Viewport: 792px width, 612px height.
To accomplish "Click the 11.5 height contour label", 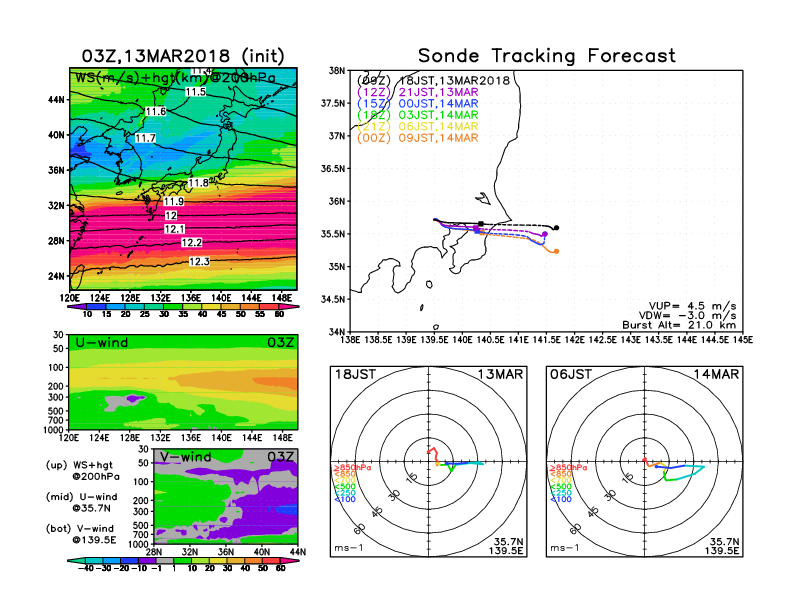I will pyautogui.click(x=195, y=91).
